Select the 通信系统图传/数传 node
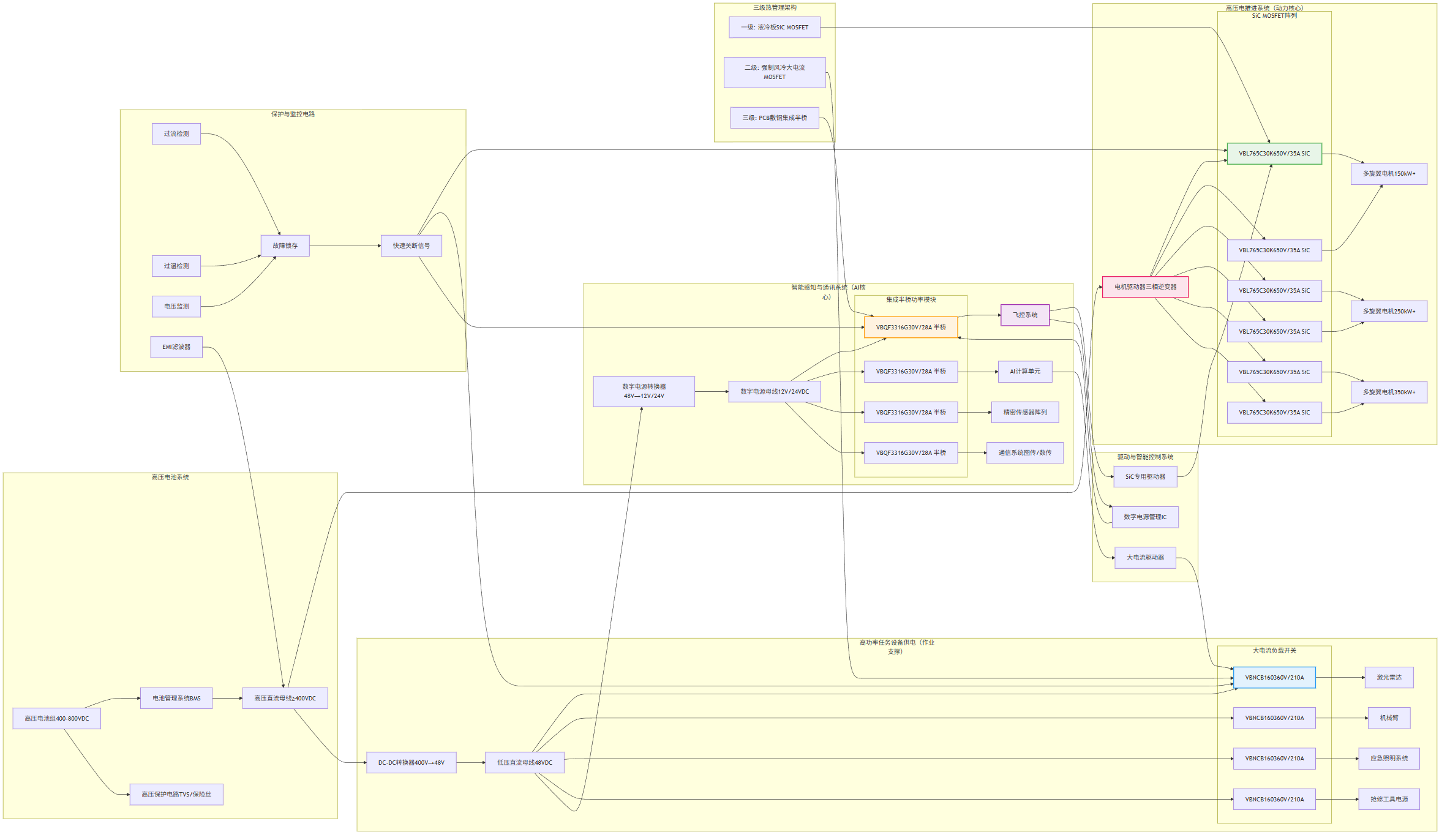 tap(1025, 453)
